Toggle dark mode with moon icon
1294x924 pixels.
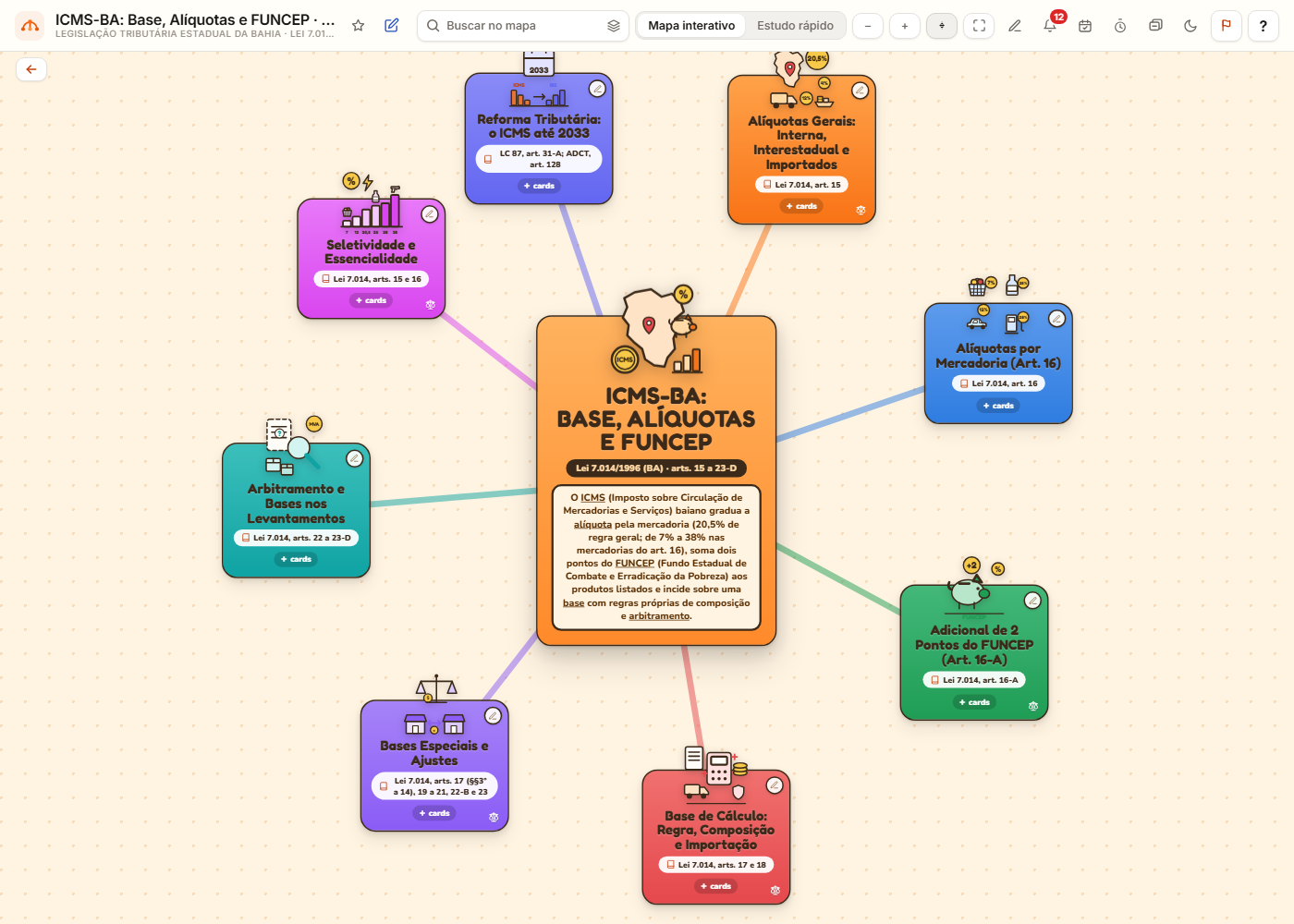tap(1190, 26)
